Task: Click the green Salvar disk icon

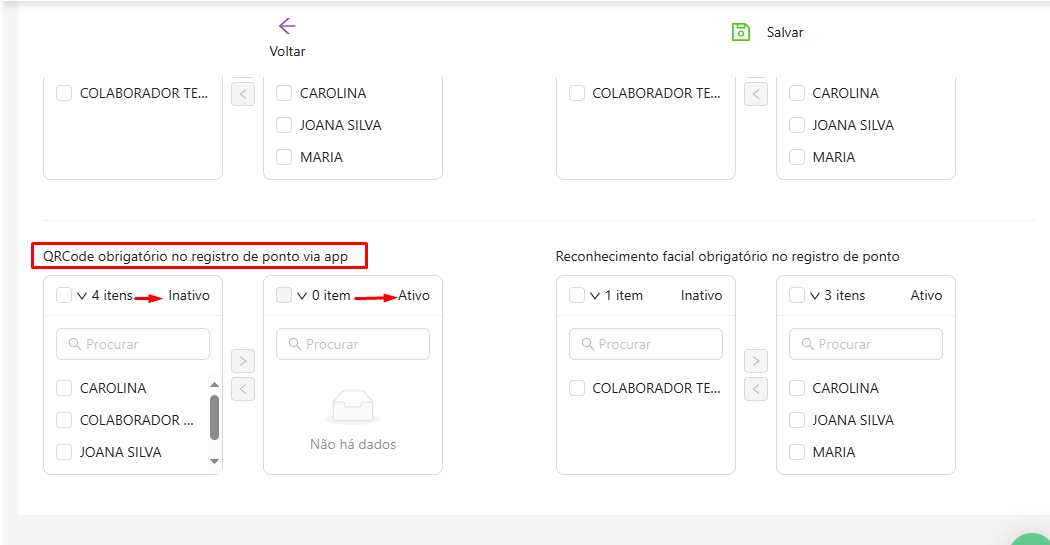Action: 740,32
